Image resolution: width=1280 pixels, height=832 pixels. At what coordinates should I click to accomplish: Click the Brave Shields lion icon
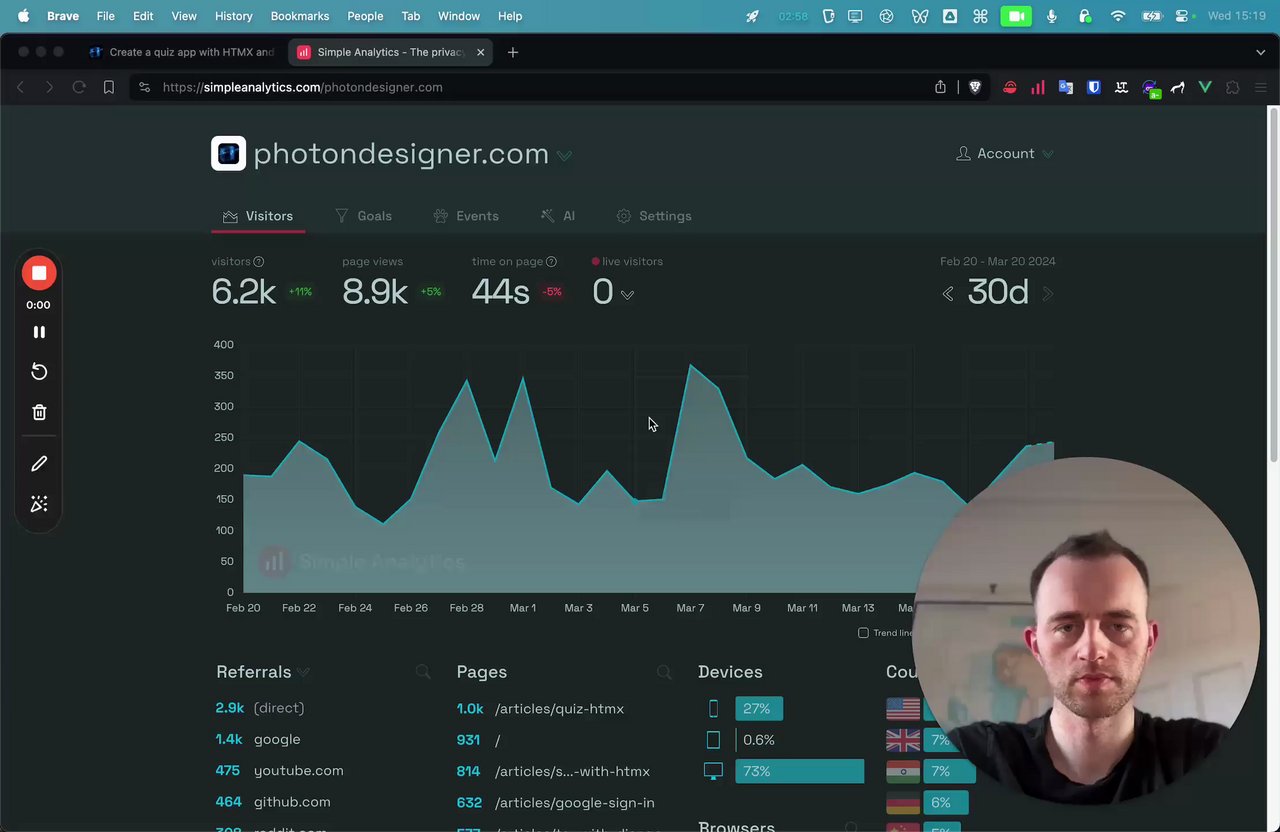coord(975,87)
